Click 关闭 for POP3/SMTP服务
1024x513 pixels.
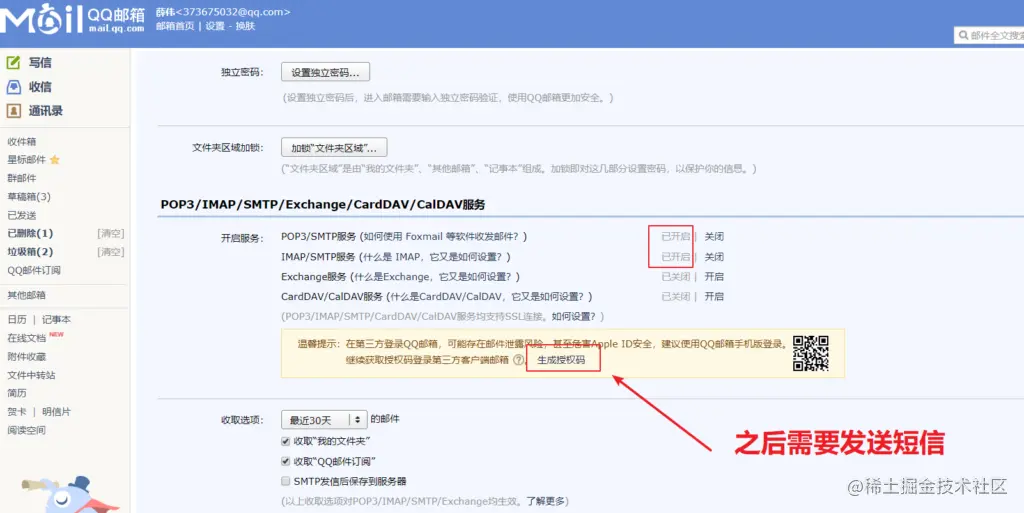pos(714,236)
